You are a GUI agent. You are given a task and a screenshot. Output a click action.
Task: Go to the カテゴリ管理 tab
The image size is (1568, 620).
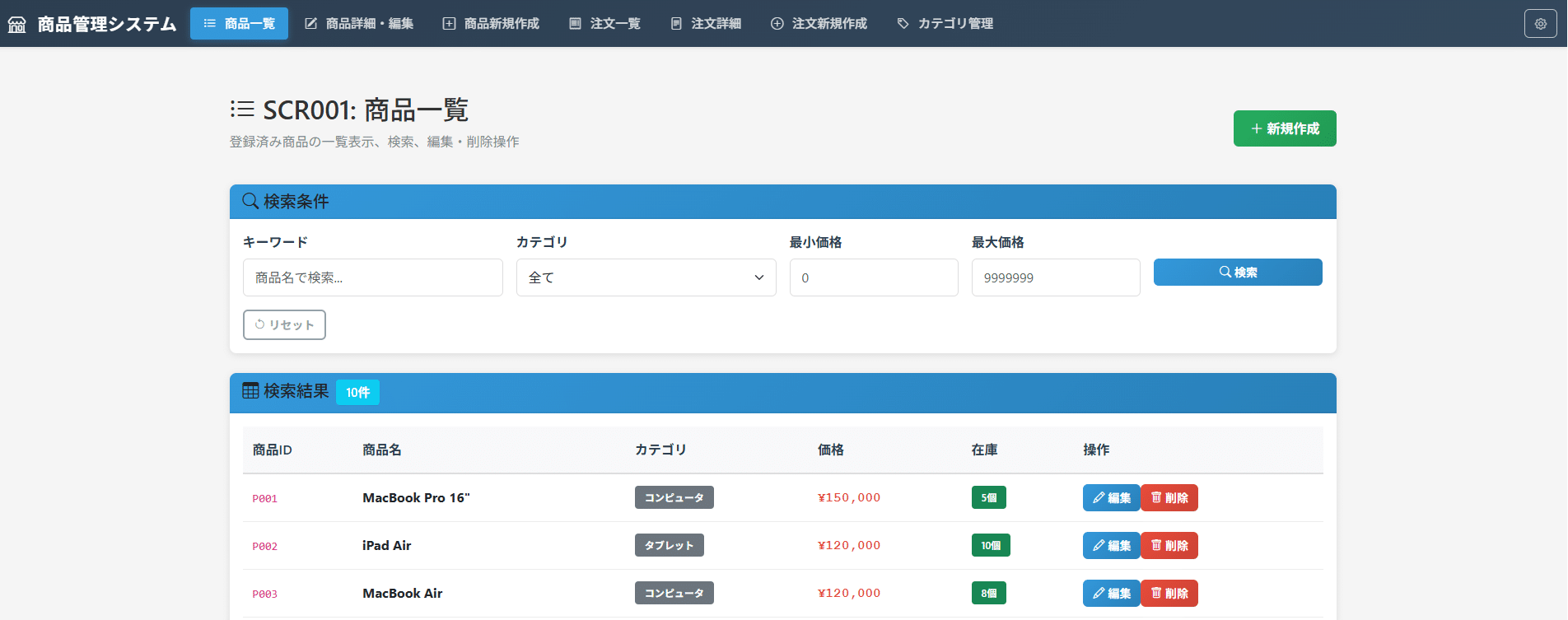945,24
